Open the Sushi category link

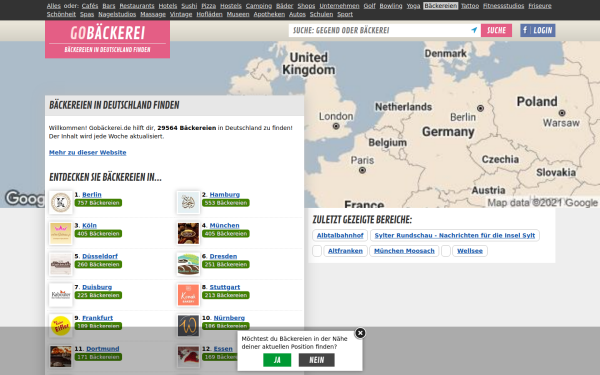click(x=189, y=6)
